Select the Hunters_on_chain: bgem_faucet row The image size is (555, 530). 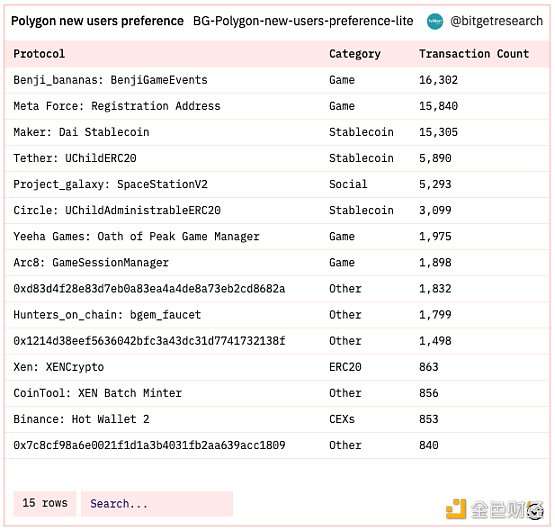277,315
